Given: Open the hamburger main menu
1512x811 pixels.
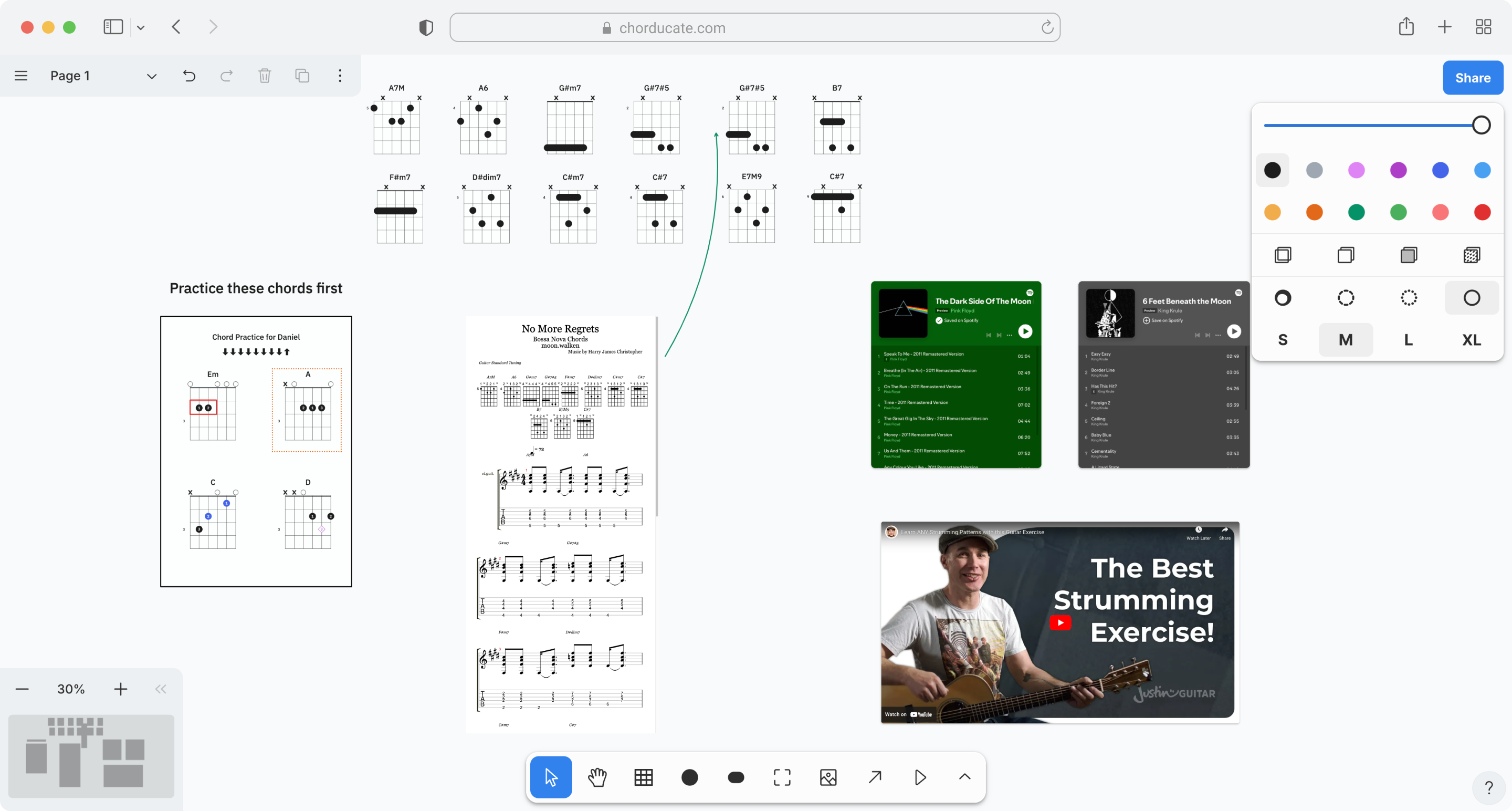Looking at the screenshot, I should pyautogui.click(x=20, y=75).
